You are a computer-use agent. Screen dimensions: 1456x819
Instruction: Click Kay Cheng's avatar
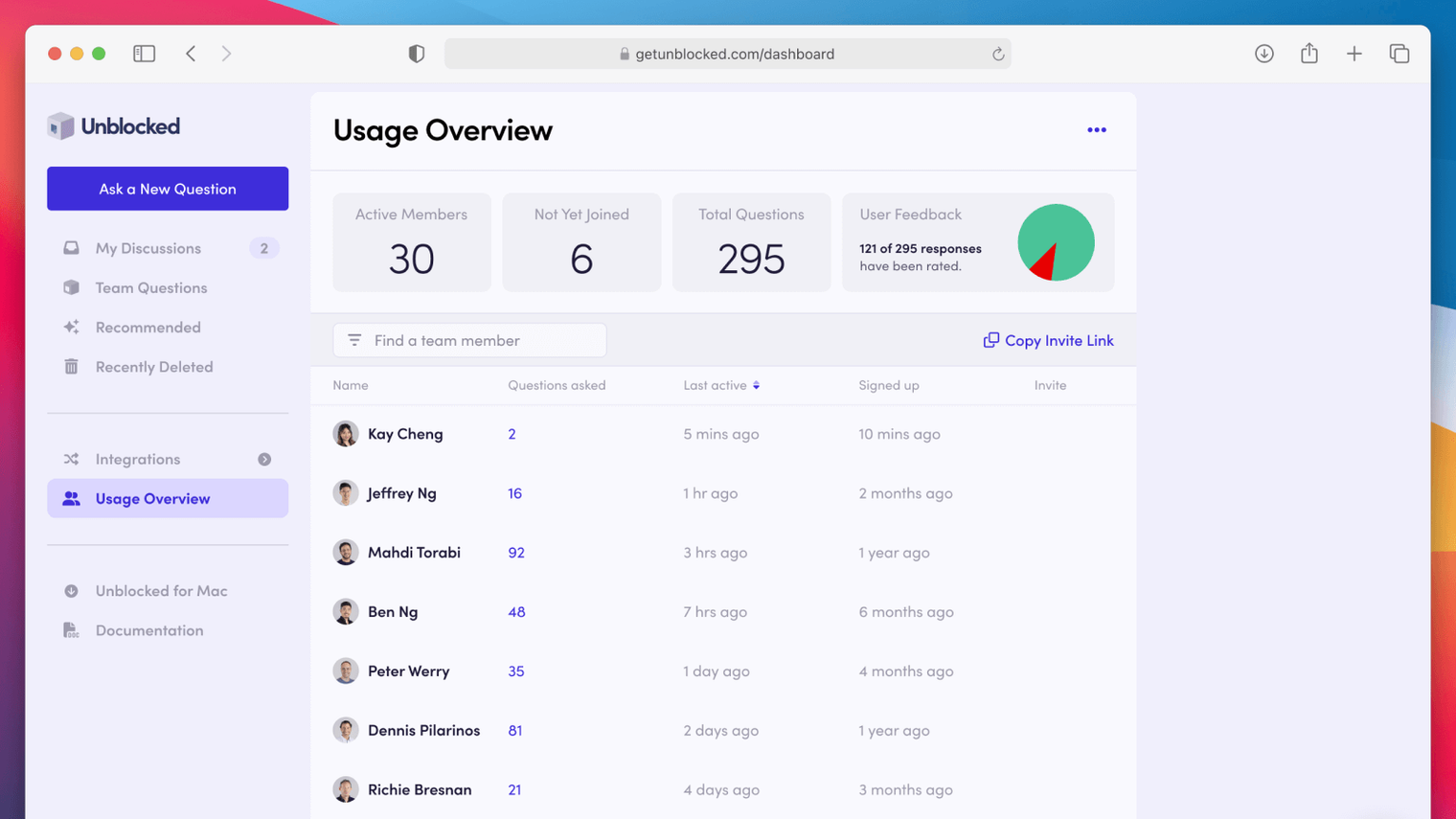(x=346, y=434)
